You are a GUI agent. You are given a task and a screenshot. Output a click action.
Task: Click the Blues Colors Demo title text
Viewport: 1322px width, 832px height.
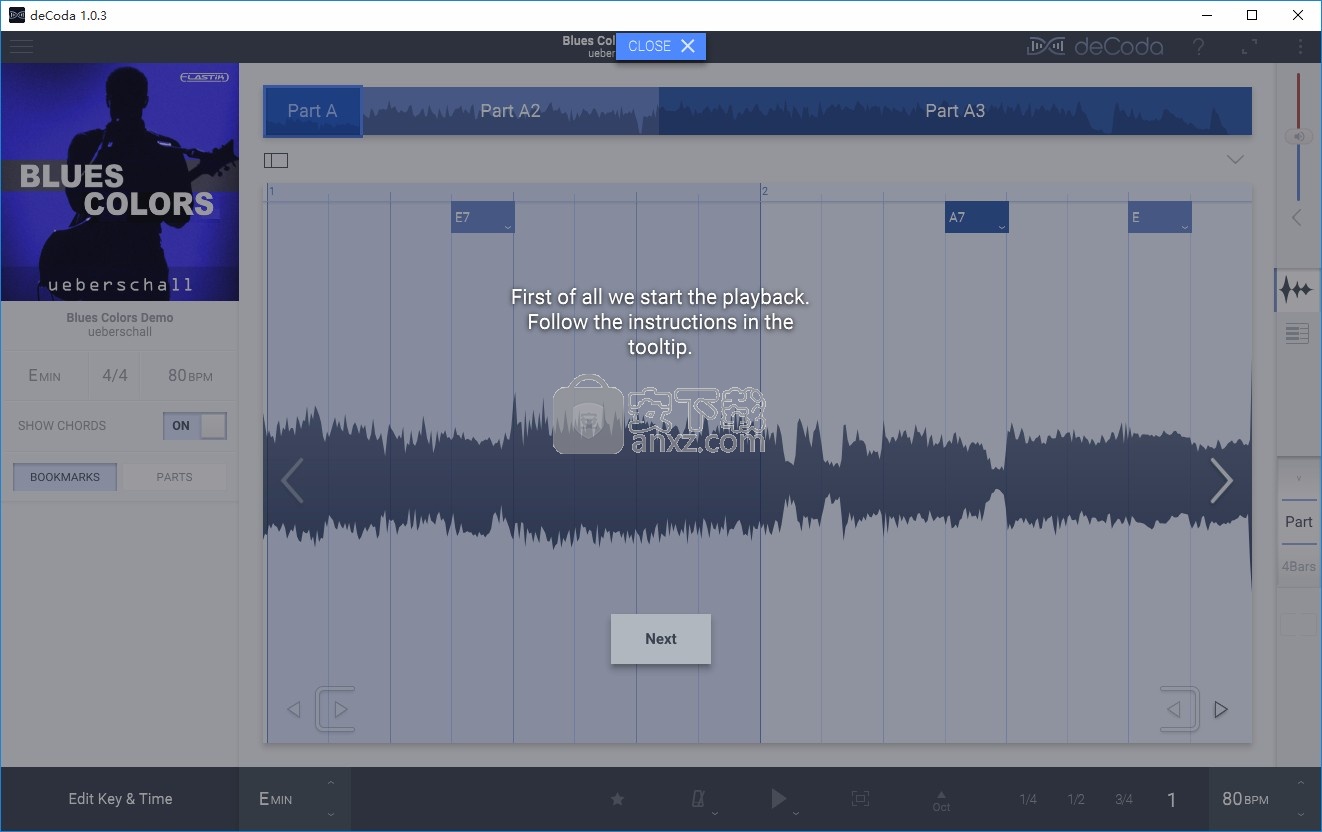(120, 318)
